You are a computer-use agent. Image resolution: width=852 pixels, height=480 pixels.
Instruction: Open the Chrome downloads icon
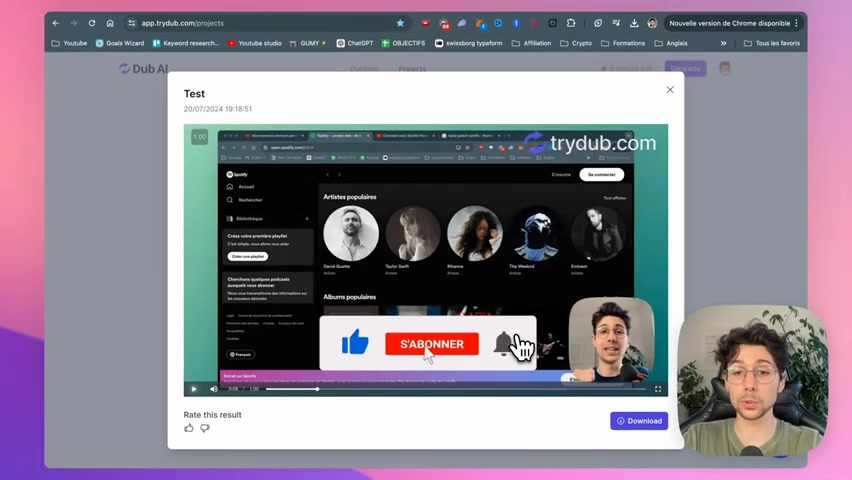[x=634, y=23]
